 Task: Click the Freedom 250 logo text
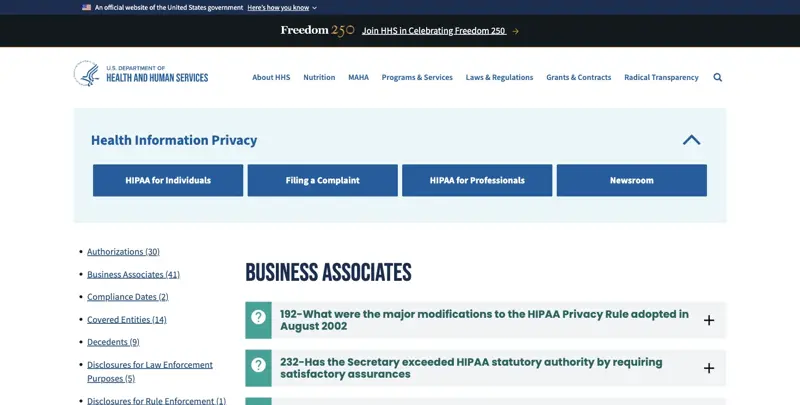pyautogui.click(x=317, y=31)
